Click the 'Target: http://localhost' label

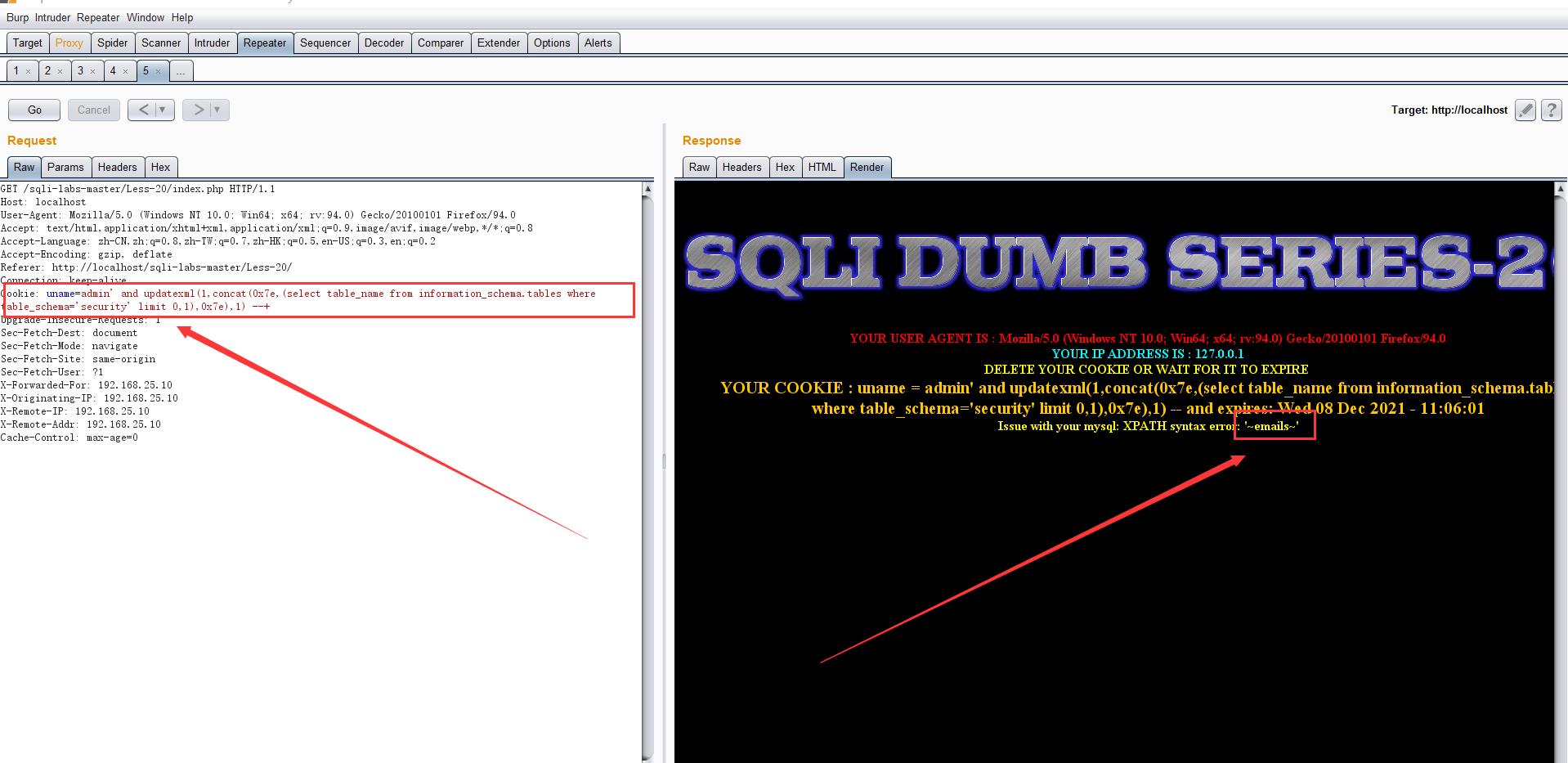(x=1449, y=110)
